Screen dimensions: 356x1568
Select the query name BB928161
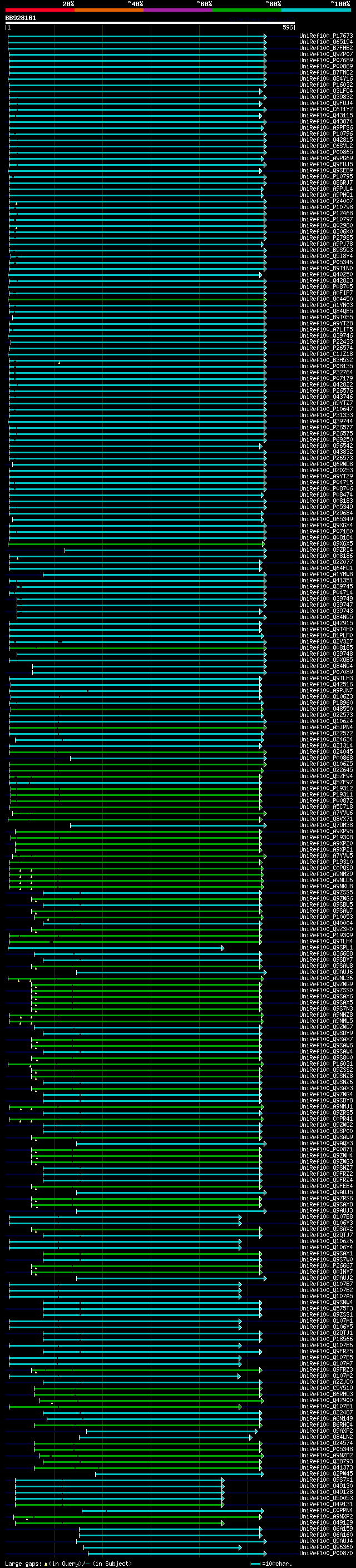point(21,18)
